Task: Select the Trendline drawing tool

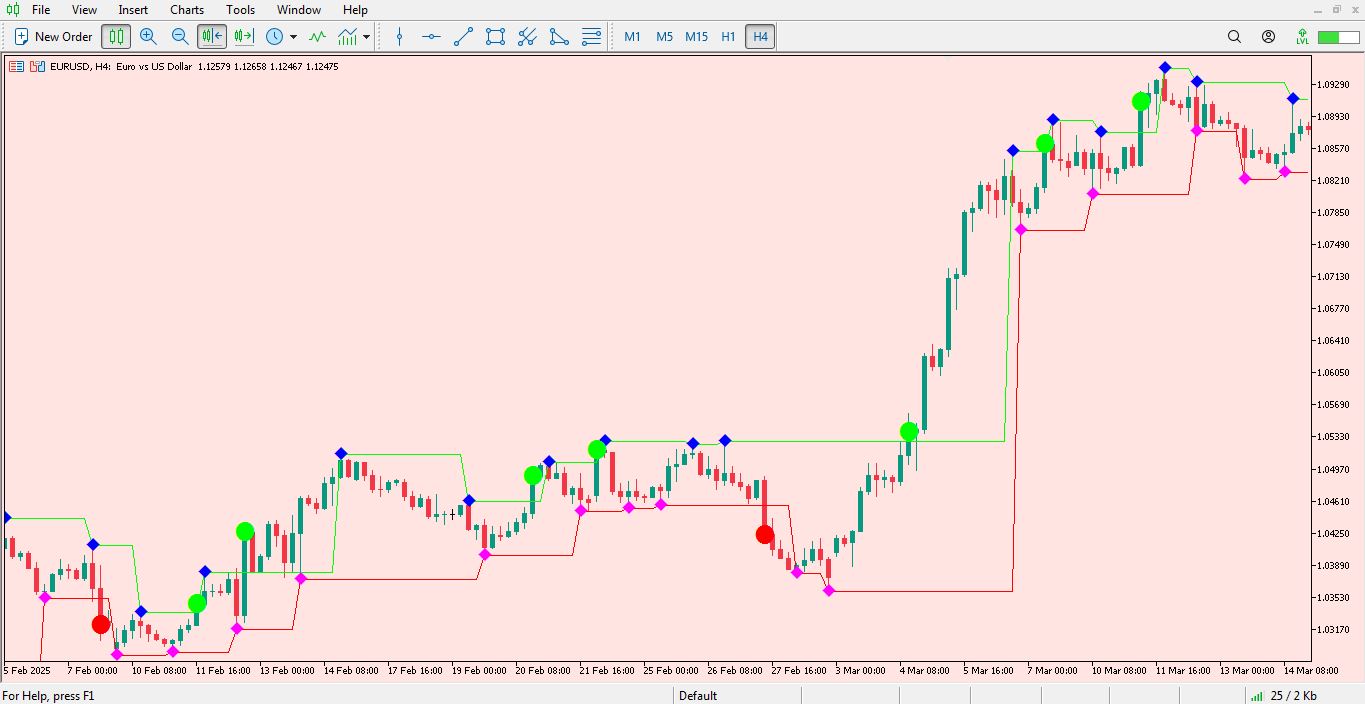Action: coord(462,36)
